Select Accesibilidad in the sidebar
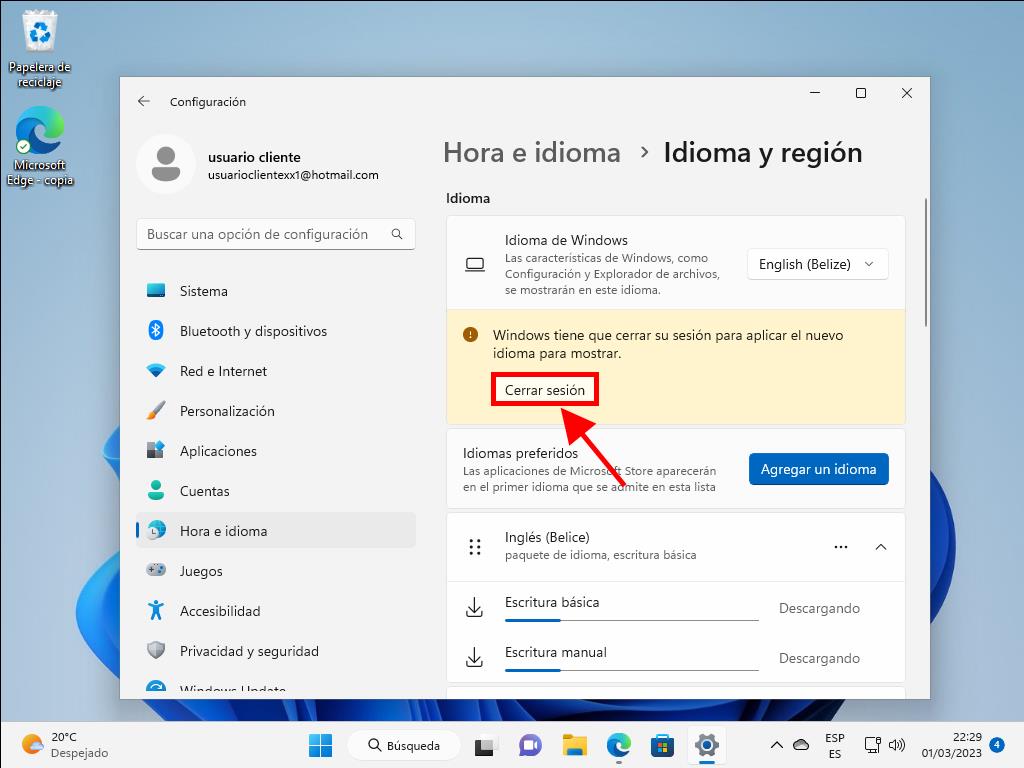The height and width of the screenshot is (768, 1024). (220, 611)
